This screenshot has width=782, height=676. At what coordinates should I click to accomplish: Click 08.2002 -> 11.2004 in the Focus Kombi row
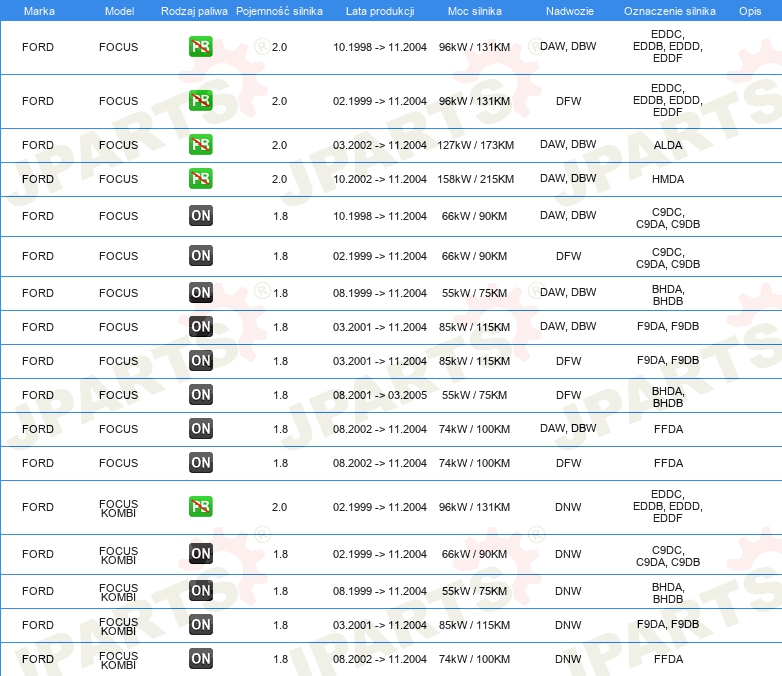click(380, 659)
